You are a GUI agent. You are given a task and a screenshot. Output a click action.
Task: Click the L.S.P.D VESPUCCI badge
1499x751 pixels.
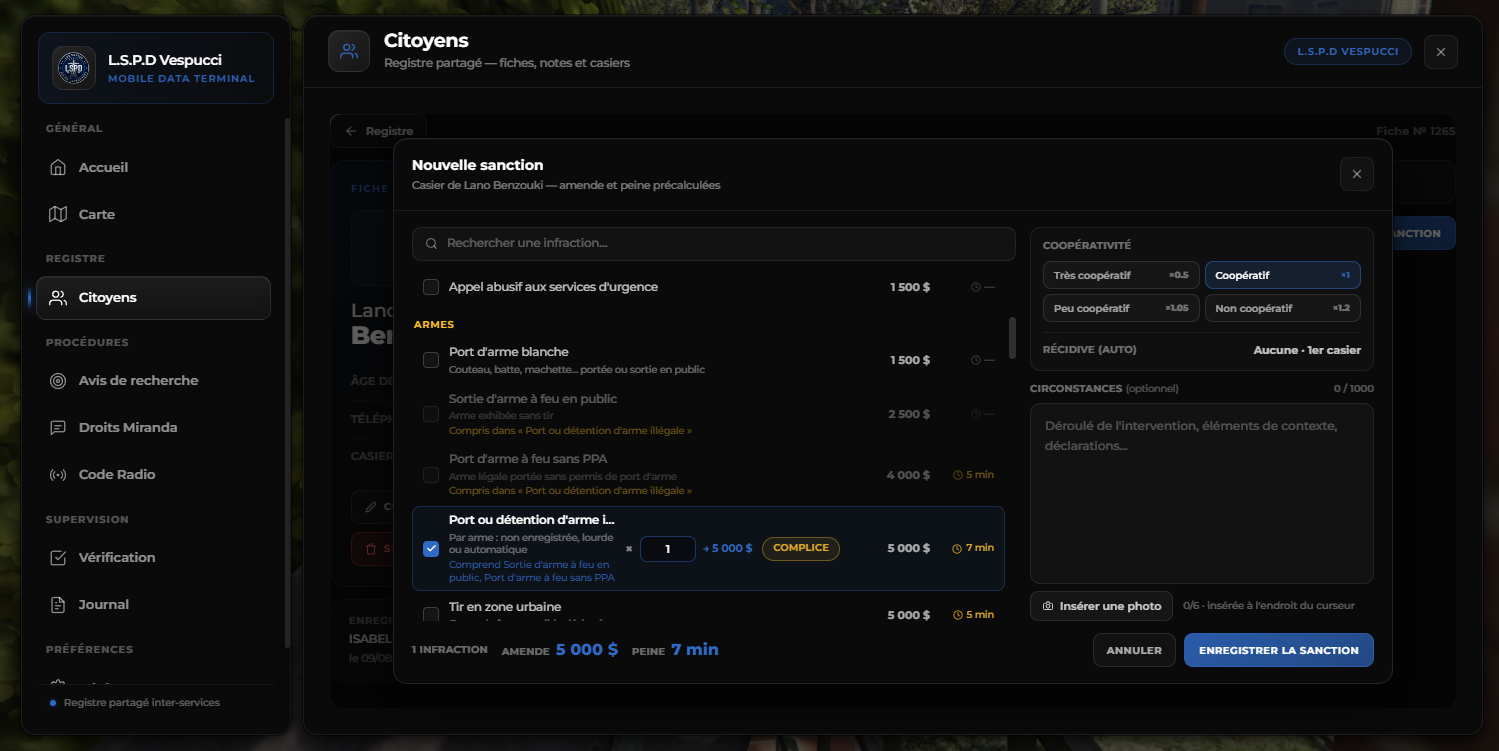click(1347, 51)
